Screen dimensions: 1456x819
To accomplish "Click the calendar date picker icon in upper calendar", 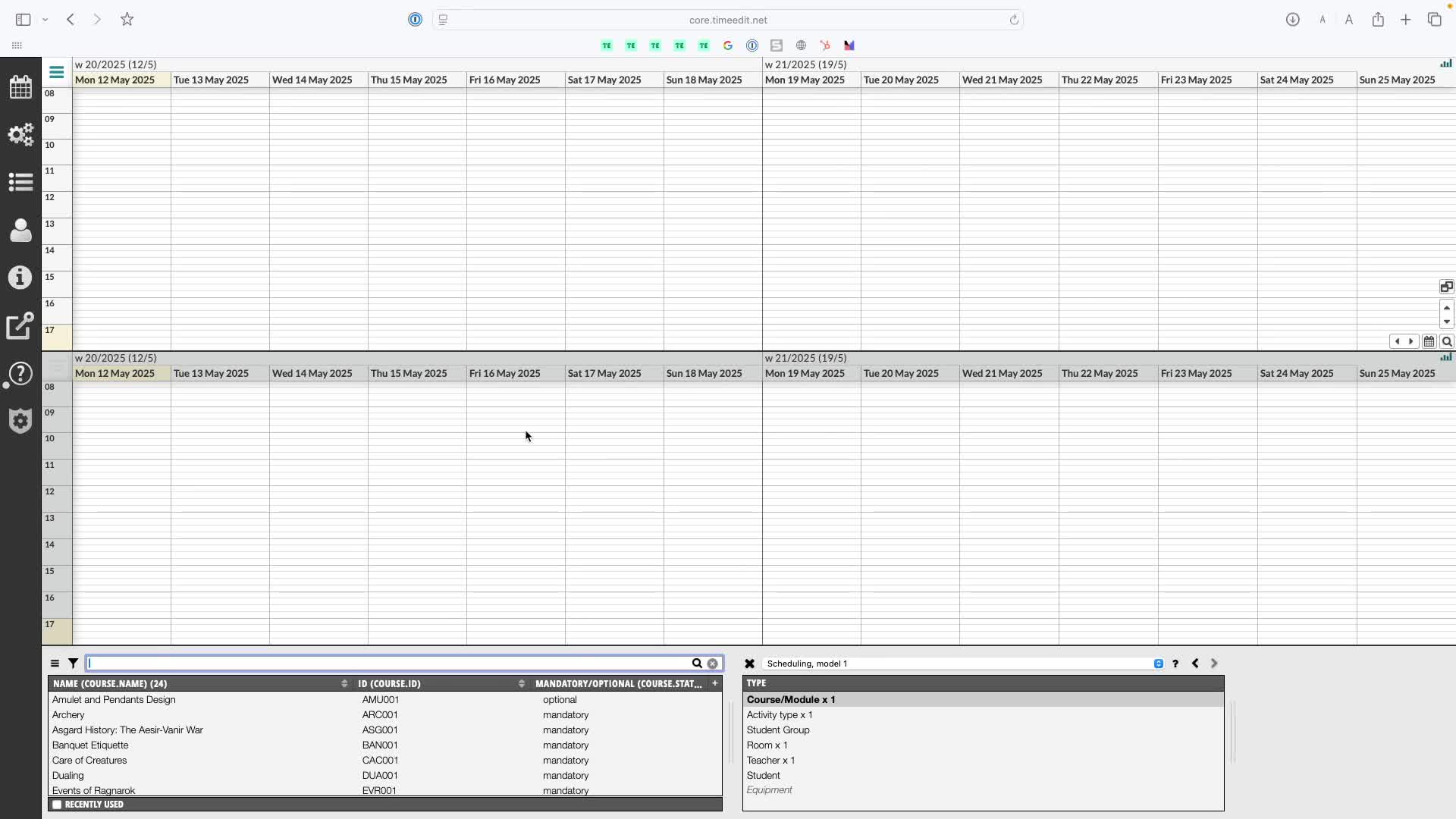I will coord(1429,342).
